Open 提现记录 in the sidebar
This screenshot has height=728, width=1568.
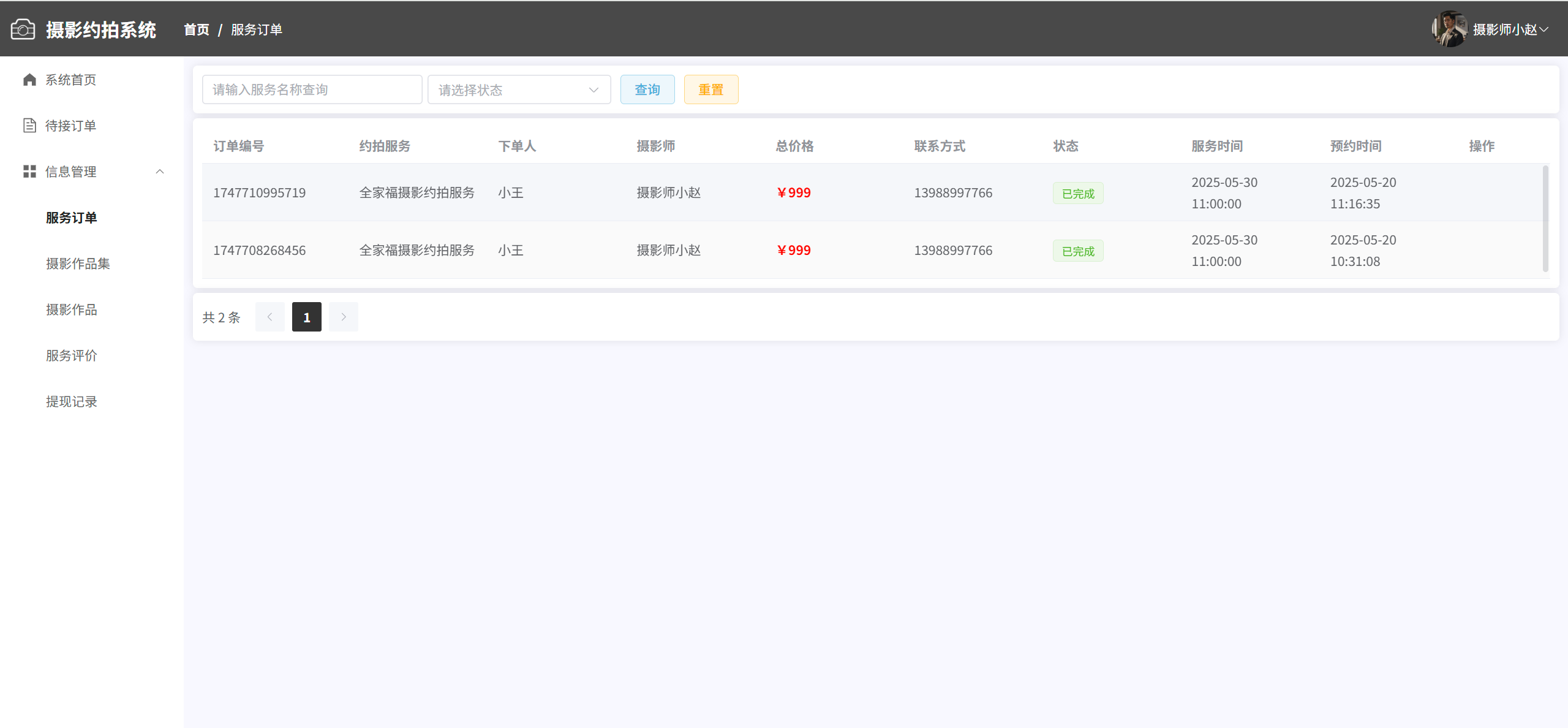coord(71,401)
